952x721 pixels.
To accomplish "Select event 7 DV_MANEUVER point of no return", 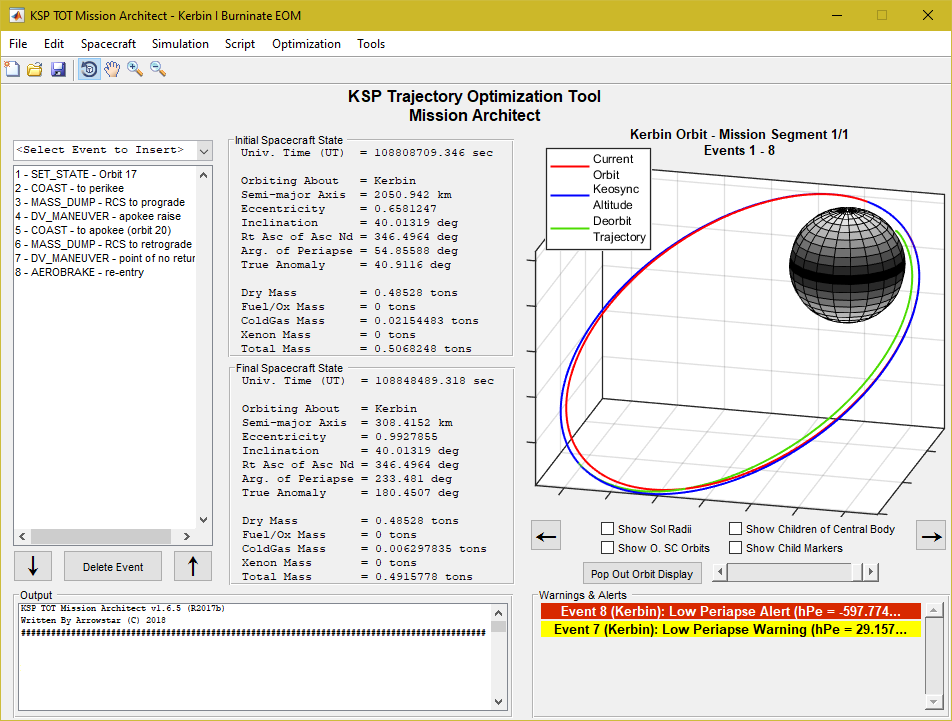I will click(x=105, y=258).
